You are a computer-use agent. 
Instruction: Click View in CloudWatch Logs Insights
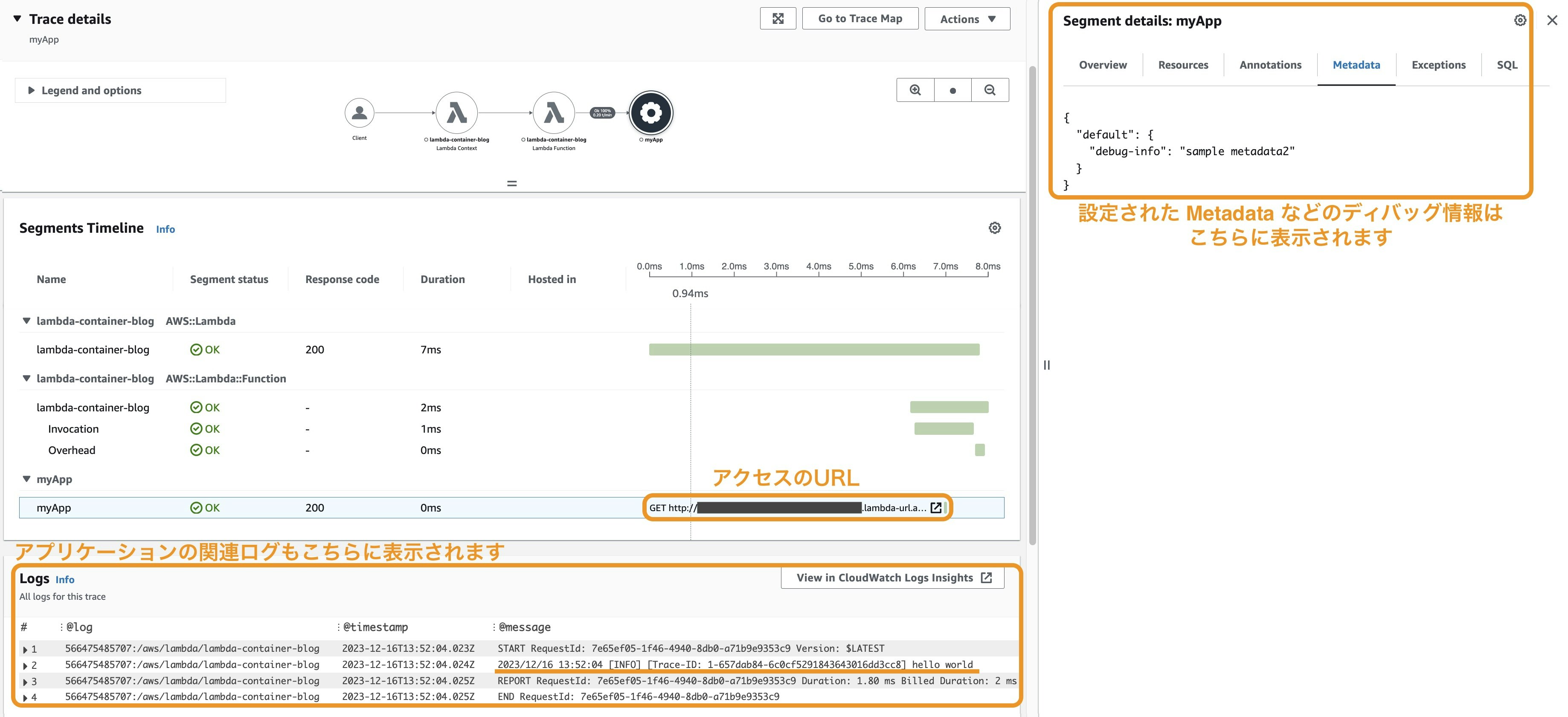892,578
